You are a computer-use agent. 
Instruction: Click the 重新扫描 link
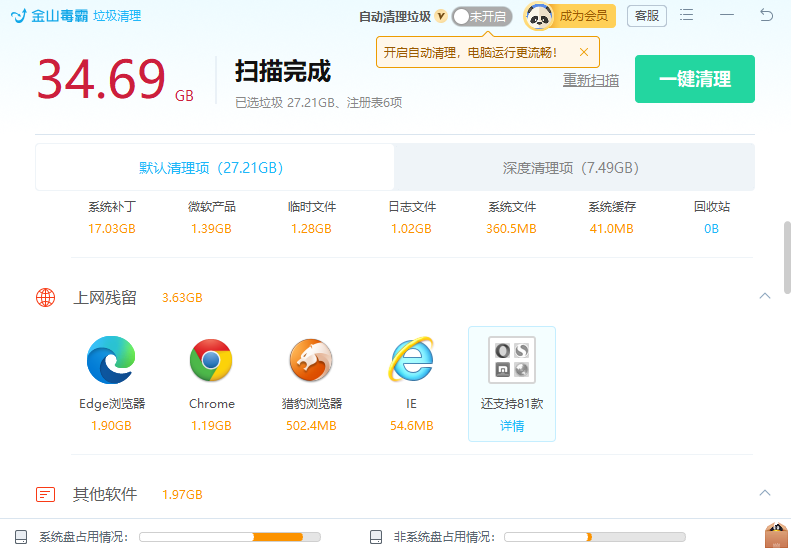pos(591,80)
